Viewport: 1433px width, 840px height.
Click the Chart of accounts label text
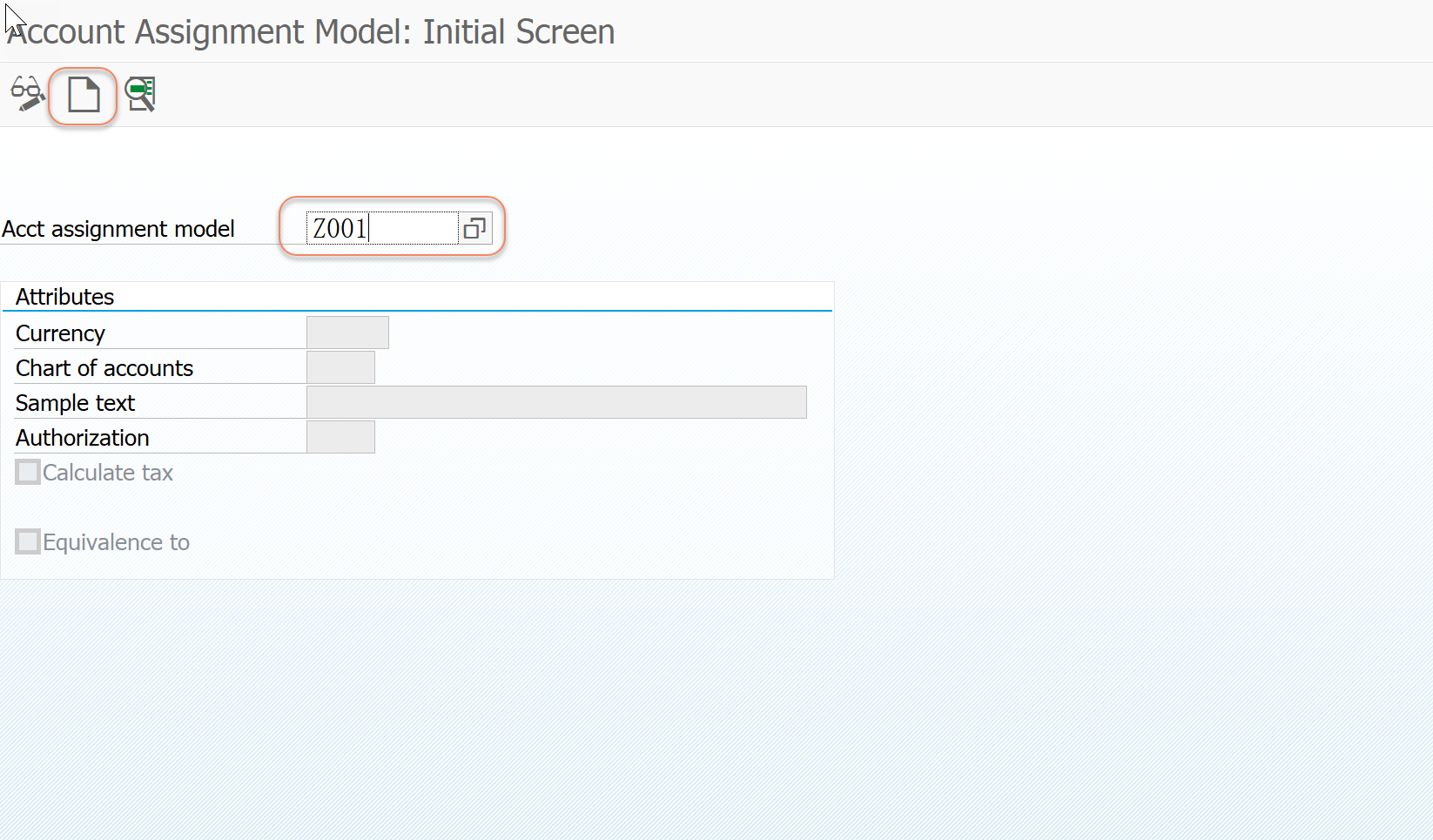[104, 368]
